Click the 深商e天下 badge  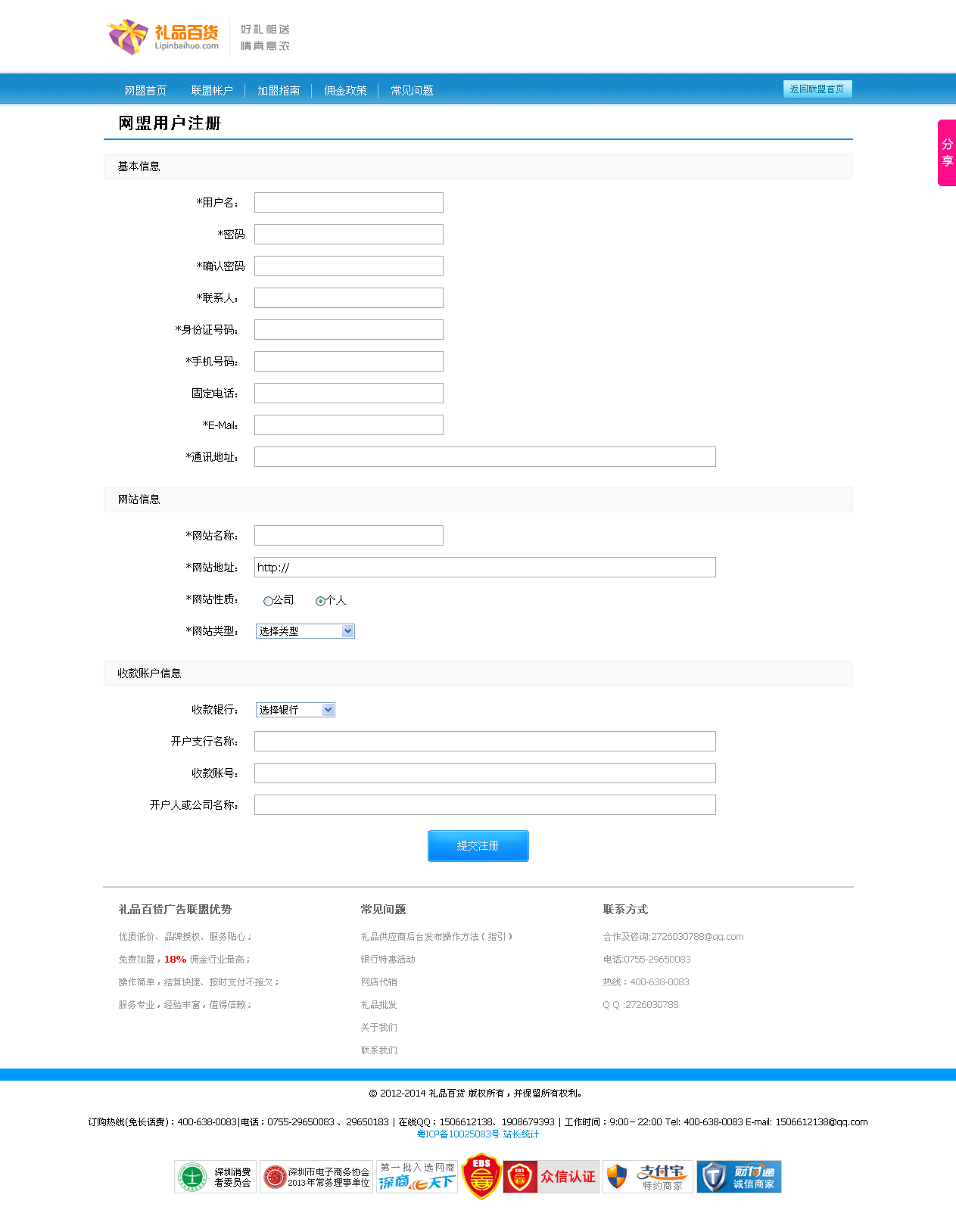point(417,1177)
